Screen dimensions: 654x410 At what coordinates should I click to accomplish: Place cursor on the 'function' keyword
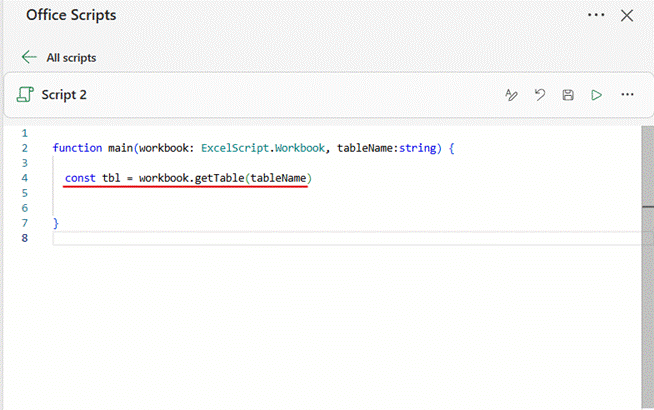(x=77, y=148)
